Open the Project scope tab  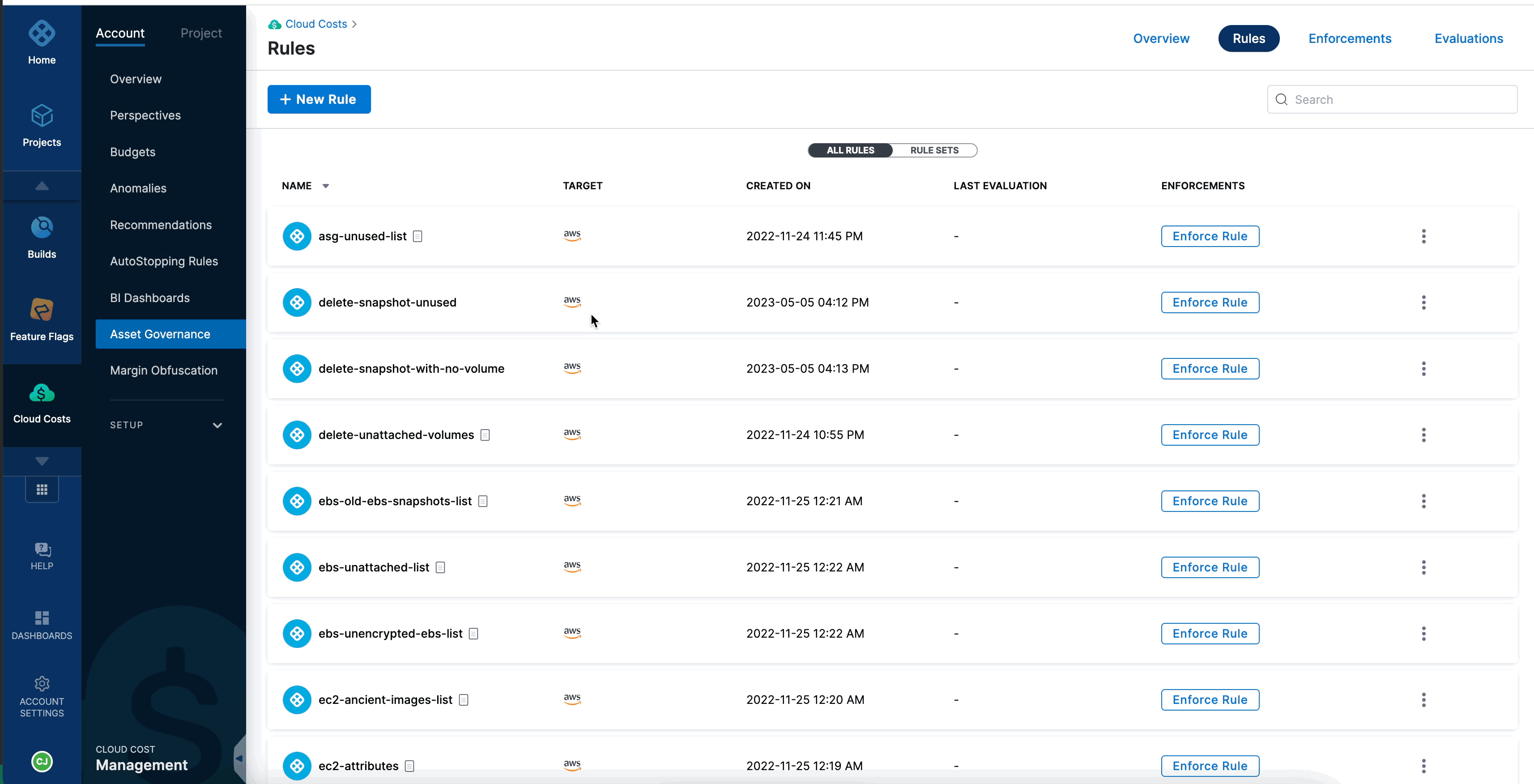pyautogui.click(x=200, y=33)
